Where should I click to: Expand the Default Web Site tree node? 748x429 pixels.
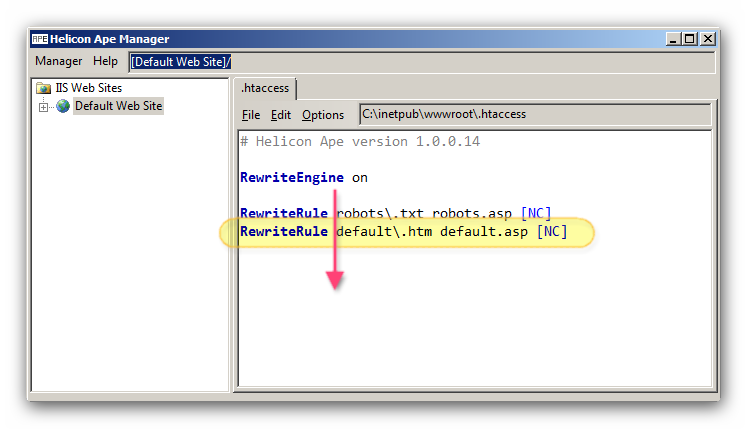click(x=43, y=107)
